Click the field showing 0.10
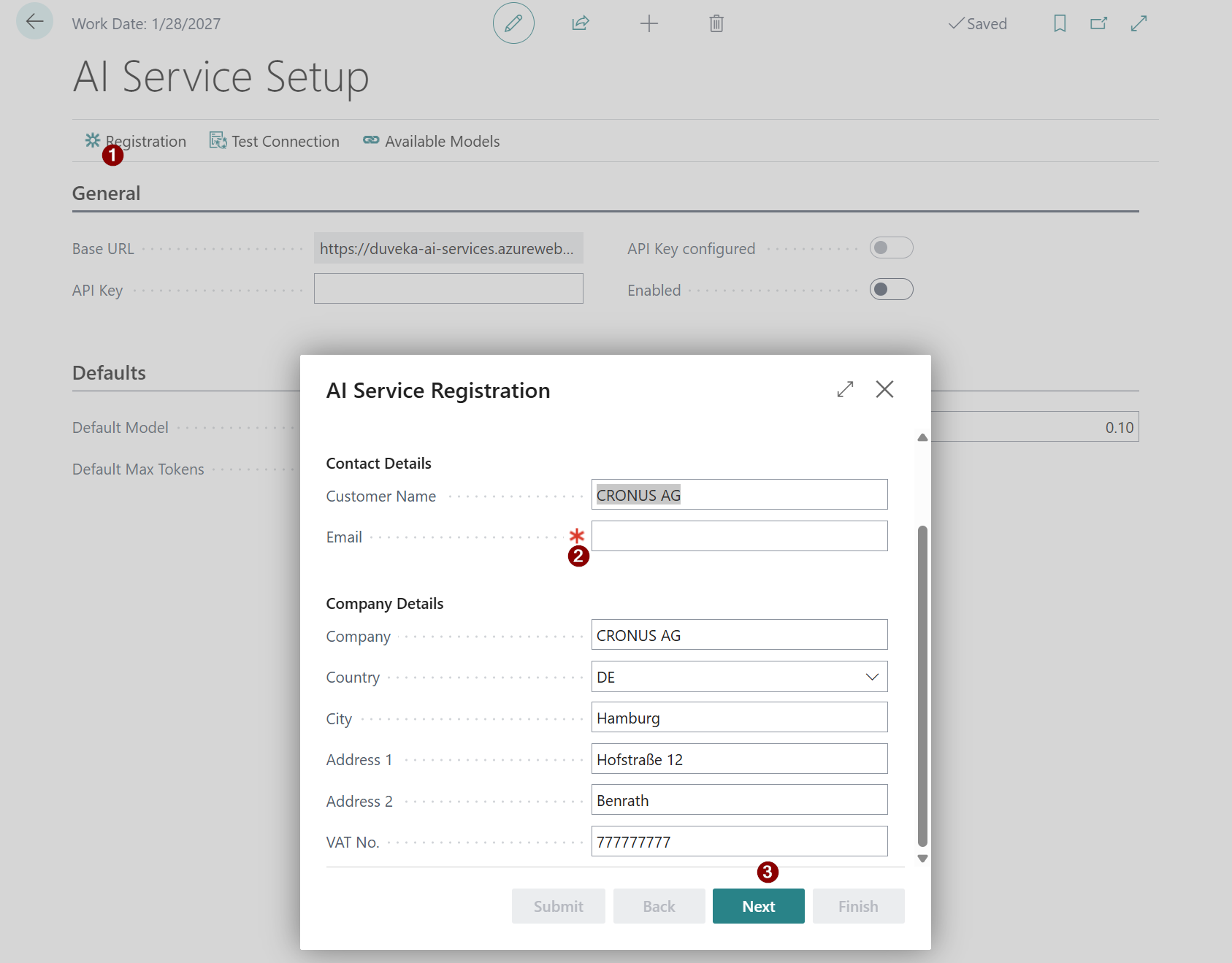The height and width of the screenshot is (963, 1232). 1035,426
